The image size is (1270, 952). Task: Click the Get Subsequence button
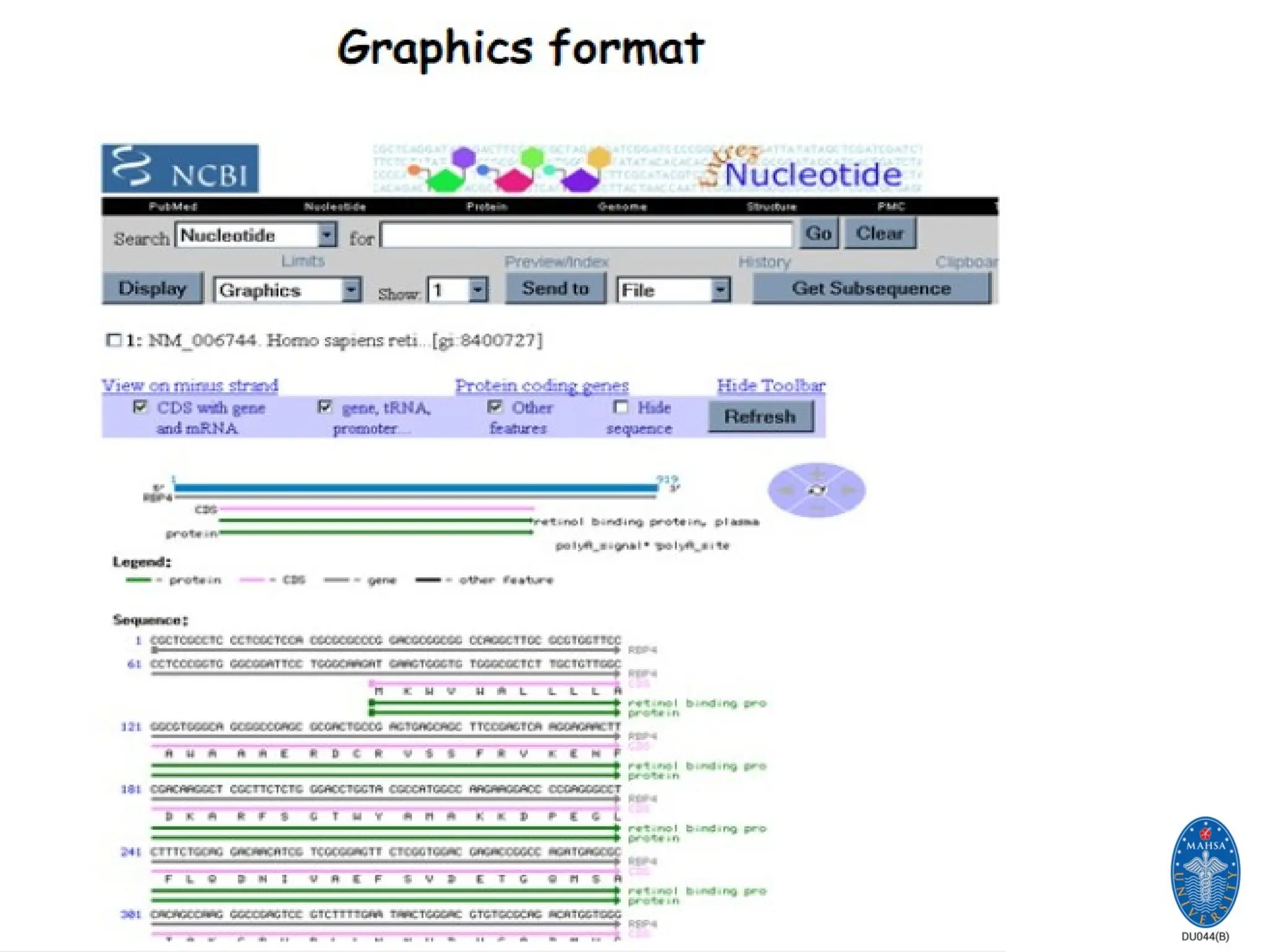pos(871,289)
